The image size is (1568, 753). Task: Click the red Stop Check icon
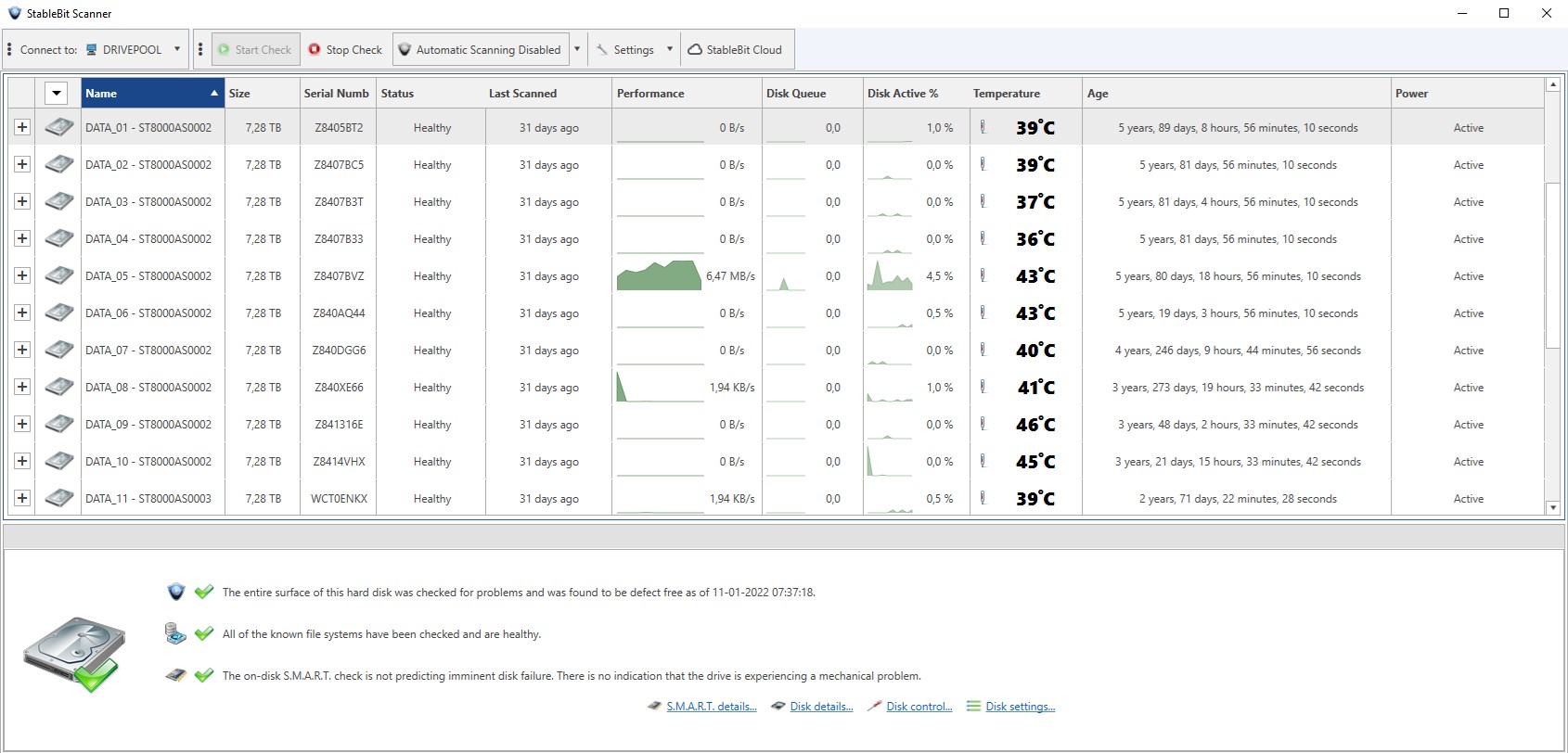click(315, 50)
